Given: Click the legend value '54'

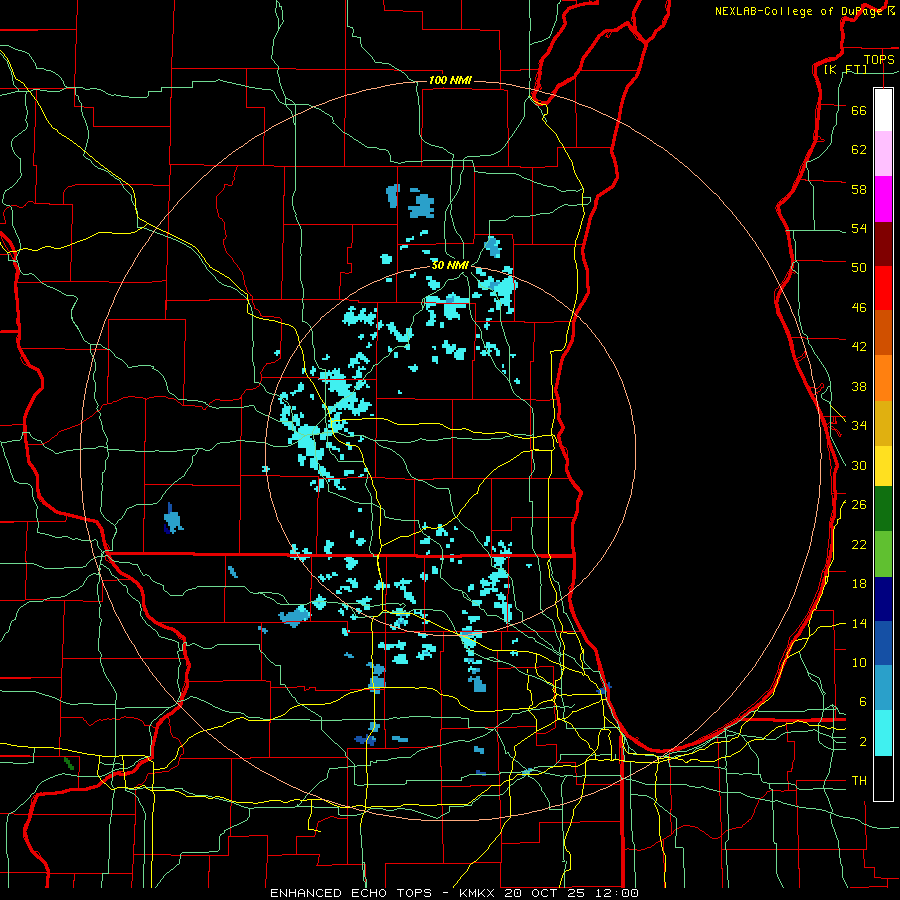Looking at the screenshot, I should pyautogui.click(x=859, y=228).
